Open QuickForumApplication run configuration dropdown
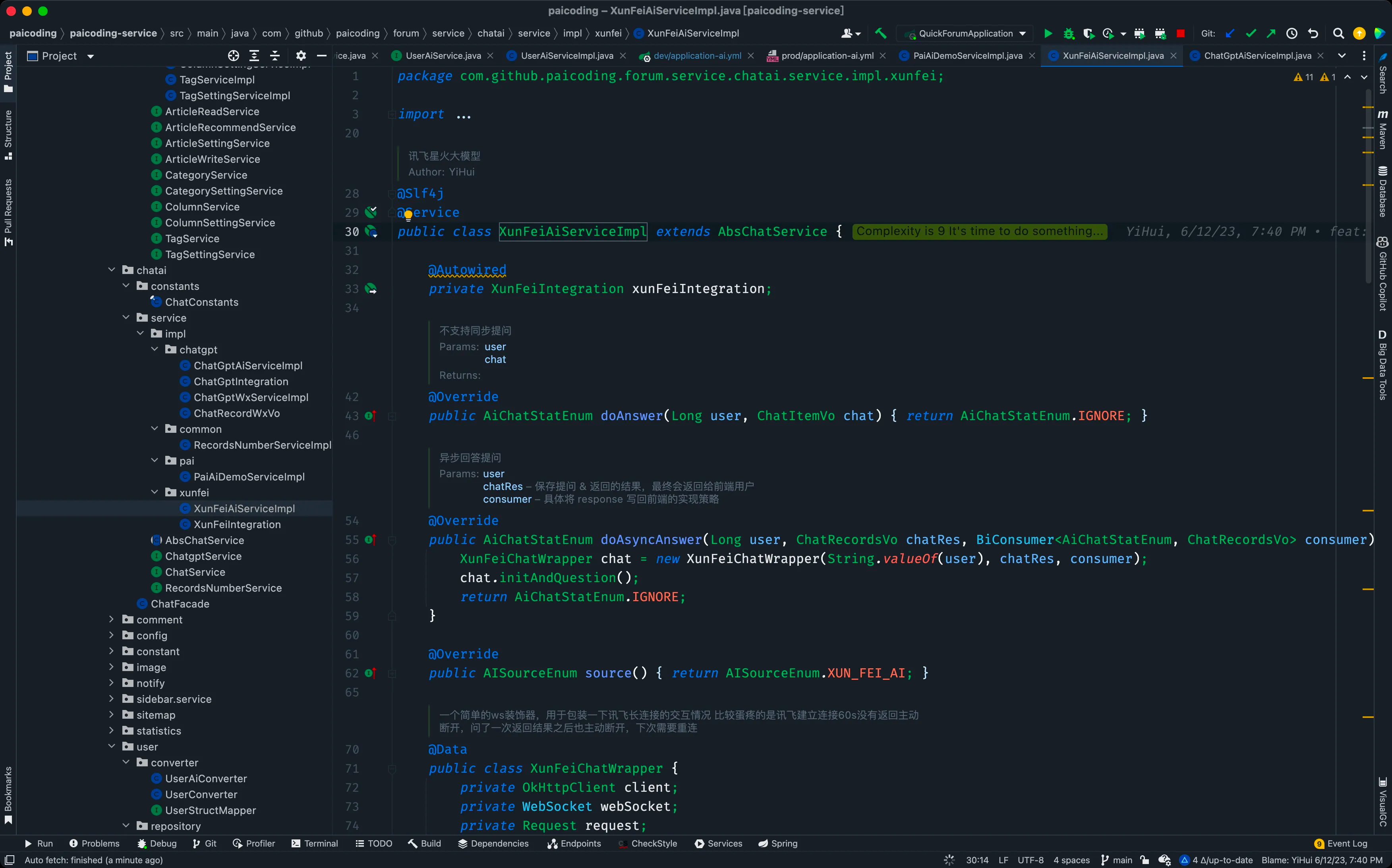1392x868 pixels. coord(967,33)
